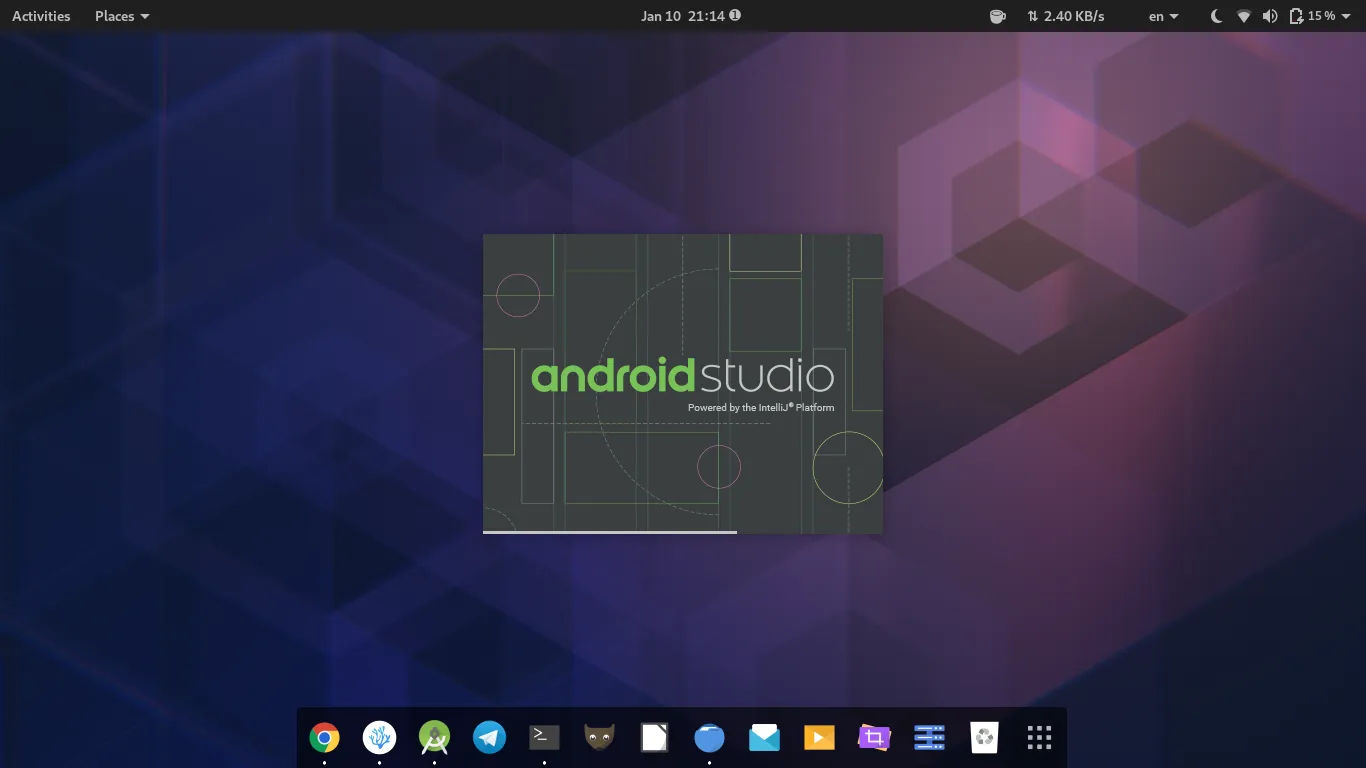Click the volume speaker icon
The width and height of the screenshot is (1366, 768).
point(1270,16)
